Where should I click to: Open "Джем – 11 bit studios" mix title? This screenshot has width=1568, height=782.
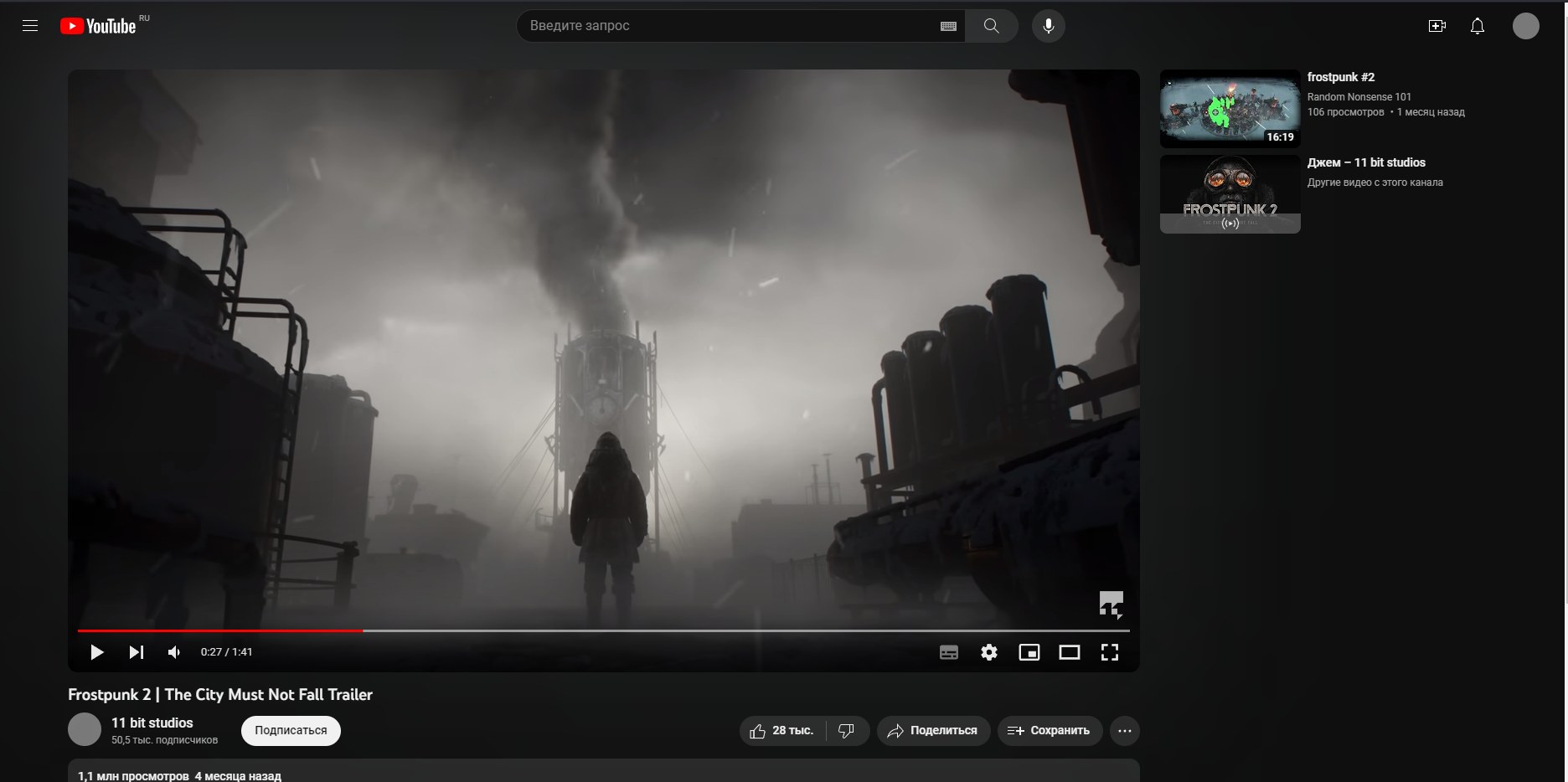(1366, 162)
